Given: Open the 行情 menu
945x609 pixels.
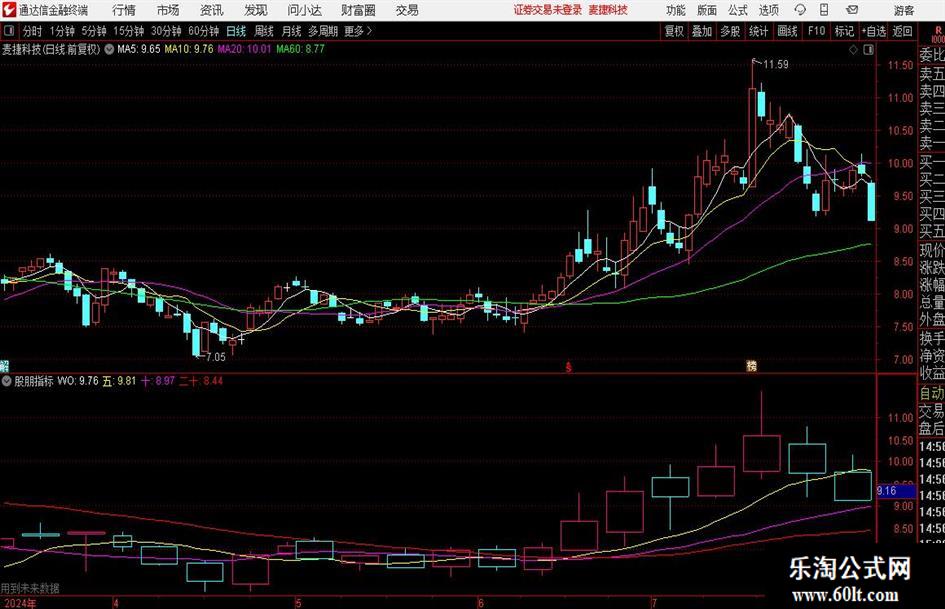Looking at the screenshot, I should click(x=124, y=10).
